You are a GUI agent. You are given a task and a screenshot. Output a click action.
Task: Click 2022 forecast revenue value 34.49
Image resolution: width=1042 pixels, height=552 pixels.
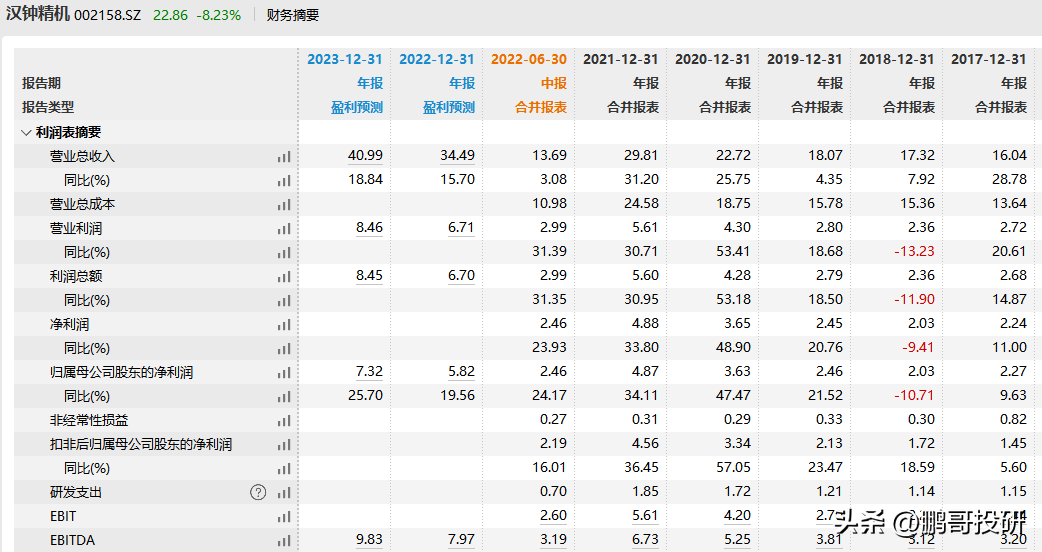click(457, 155)
